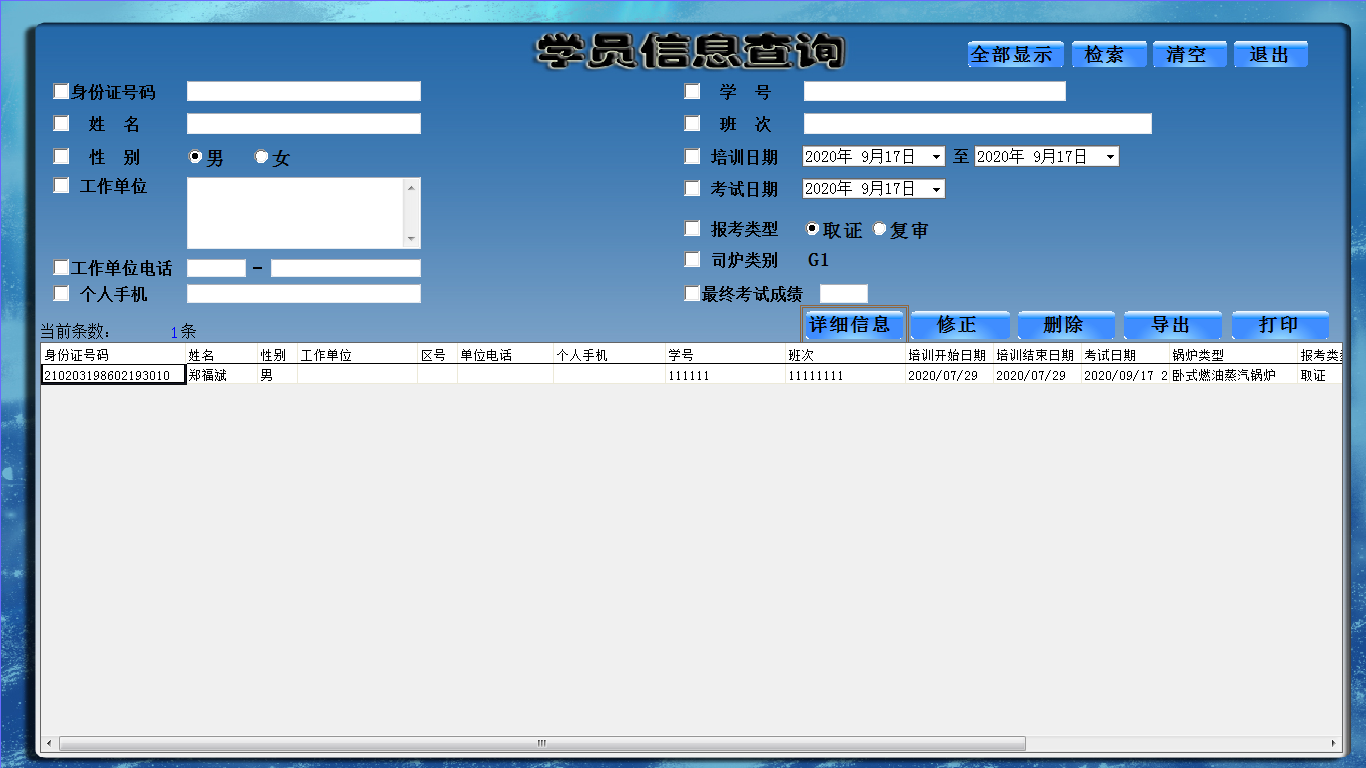The image size is (1366, 768).
Task: Open 详细信息 for selected record
Action: point(853,325)
